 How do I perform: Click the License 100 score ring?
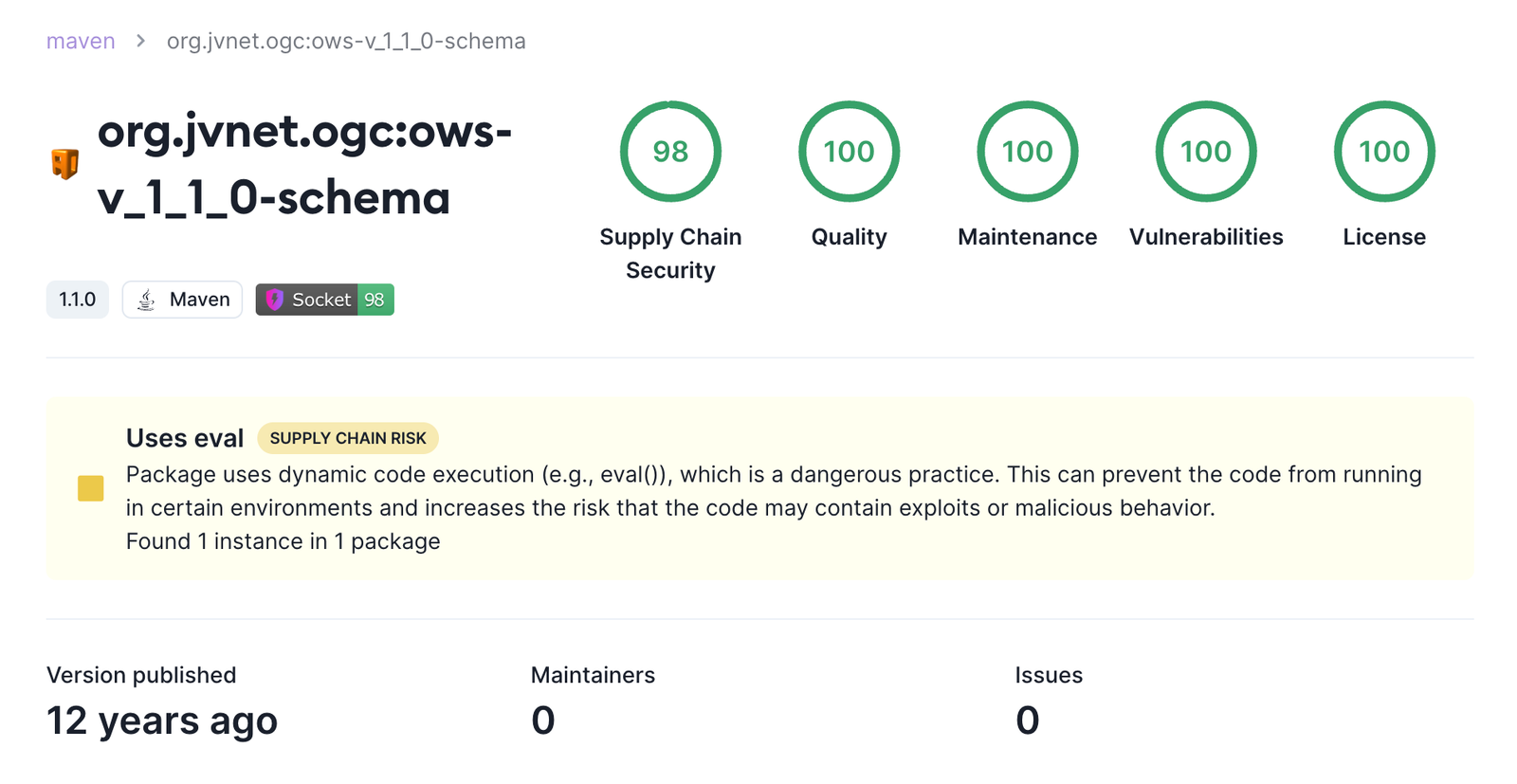(1384, 152)
